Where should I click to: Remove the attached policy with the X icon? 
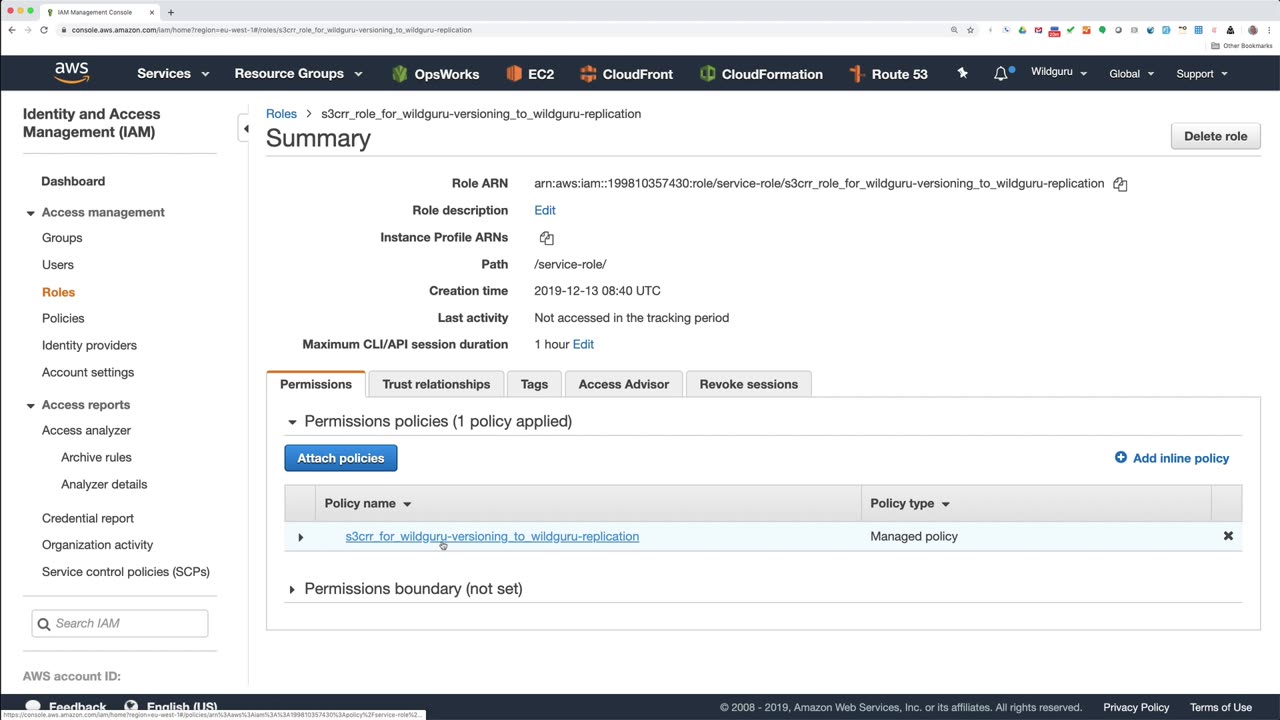[x=1228, y=536]
